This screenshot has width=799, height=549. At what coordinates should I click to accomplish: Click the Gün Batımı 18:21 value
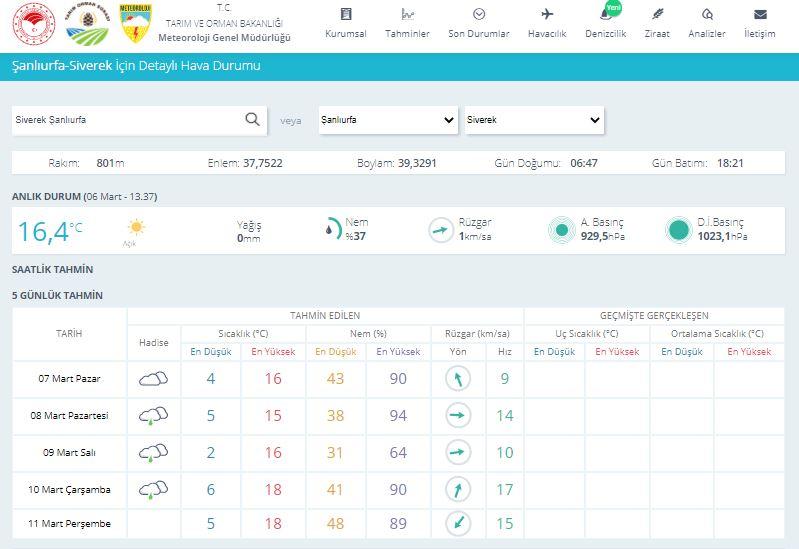click(x=730, y=164)
